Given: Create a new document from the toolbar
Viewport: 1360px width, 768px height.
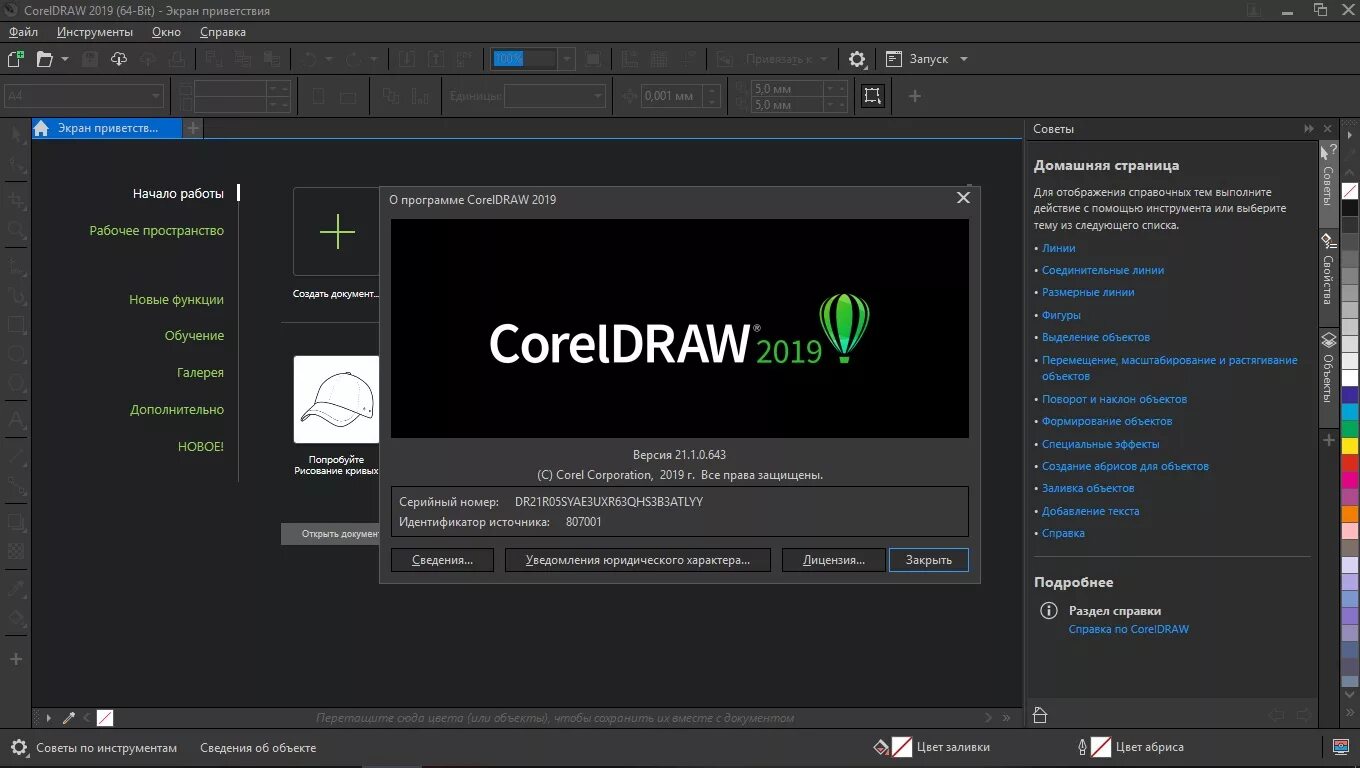Looking at the screenshot, I should pos(15,59).
